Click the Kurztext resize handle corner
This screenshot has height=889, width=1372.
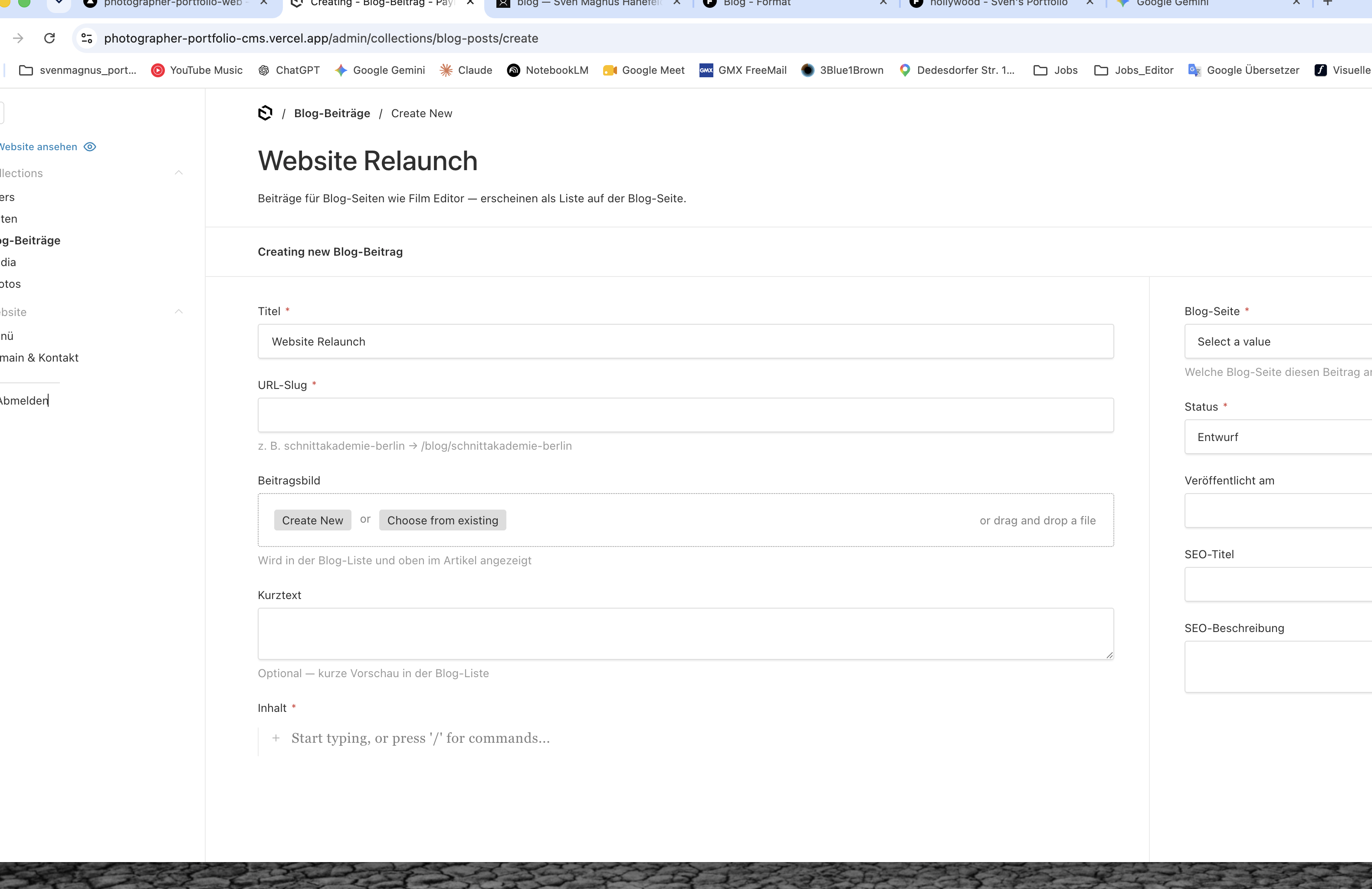coord(1109,655)
